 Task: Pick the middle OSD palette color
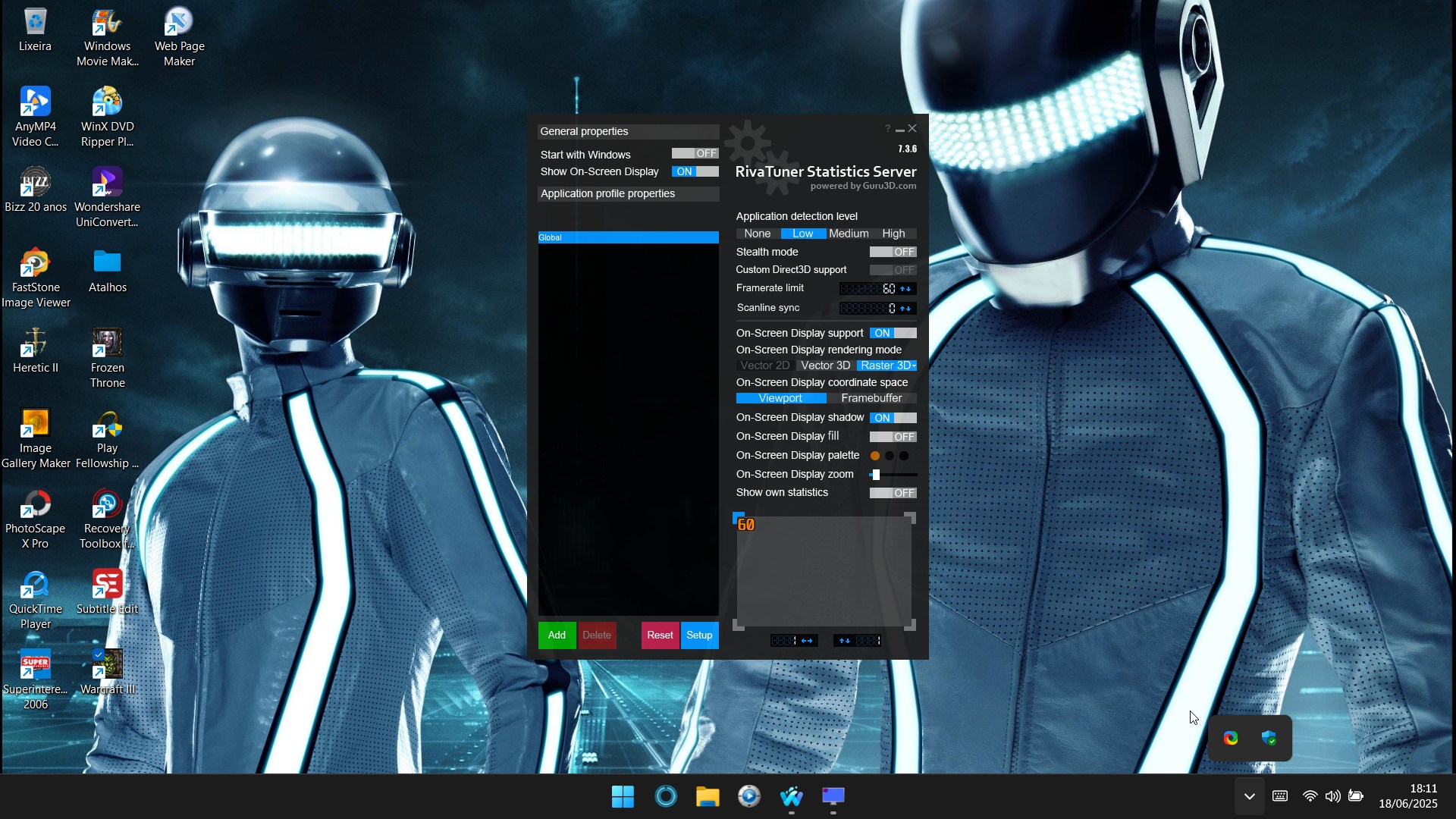(890, 456)
